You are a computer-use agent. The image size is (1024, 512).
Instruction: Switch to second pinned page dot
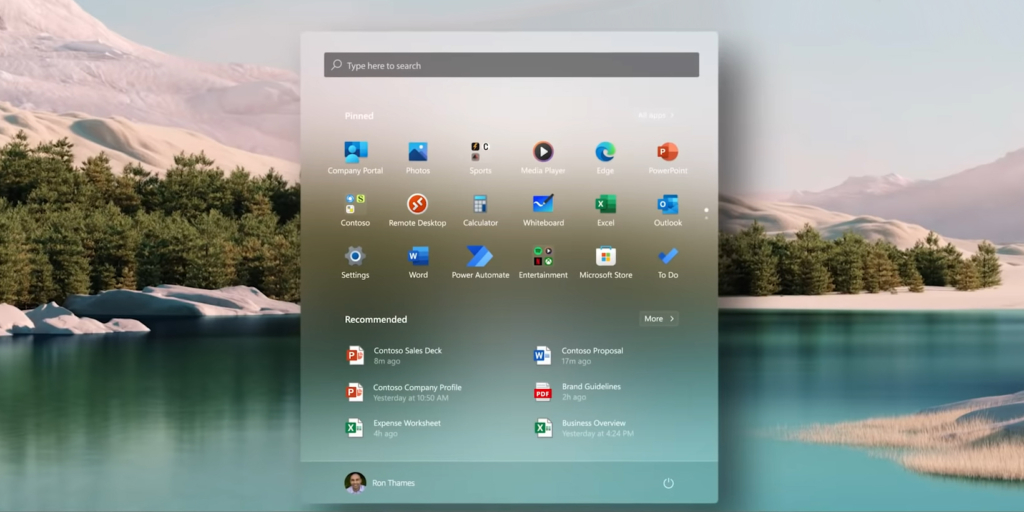tap(706, 217)
